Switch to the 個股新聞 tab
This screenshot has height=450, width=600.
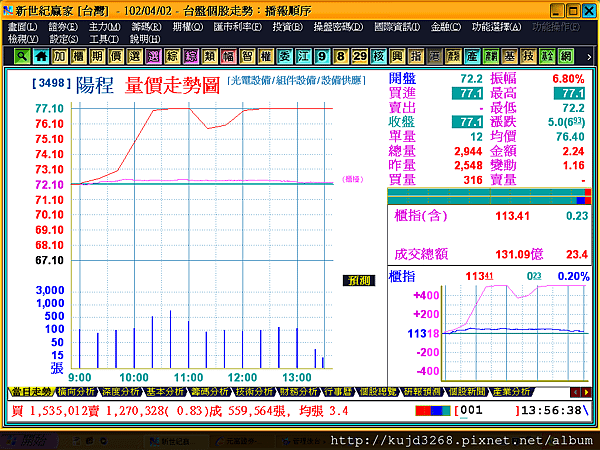(x=467, y=392)
